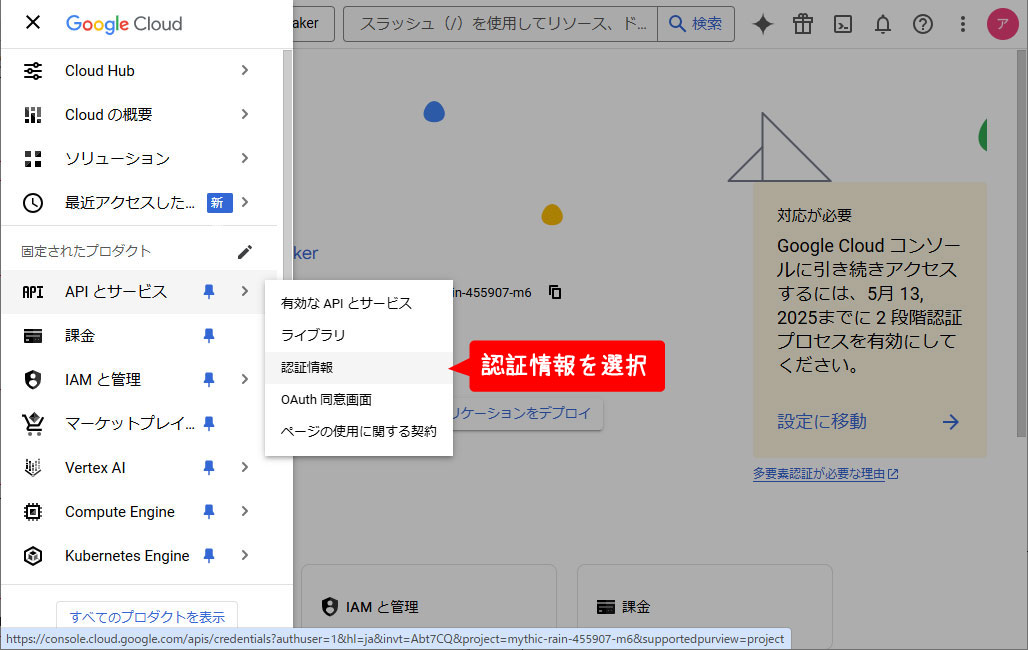Screen dimensions: 1028x650
Task: Open the 課金 quick access card
Action: (x=705, y=607)
